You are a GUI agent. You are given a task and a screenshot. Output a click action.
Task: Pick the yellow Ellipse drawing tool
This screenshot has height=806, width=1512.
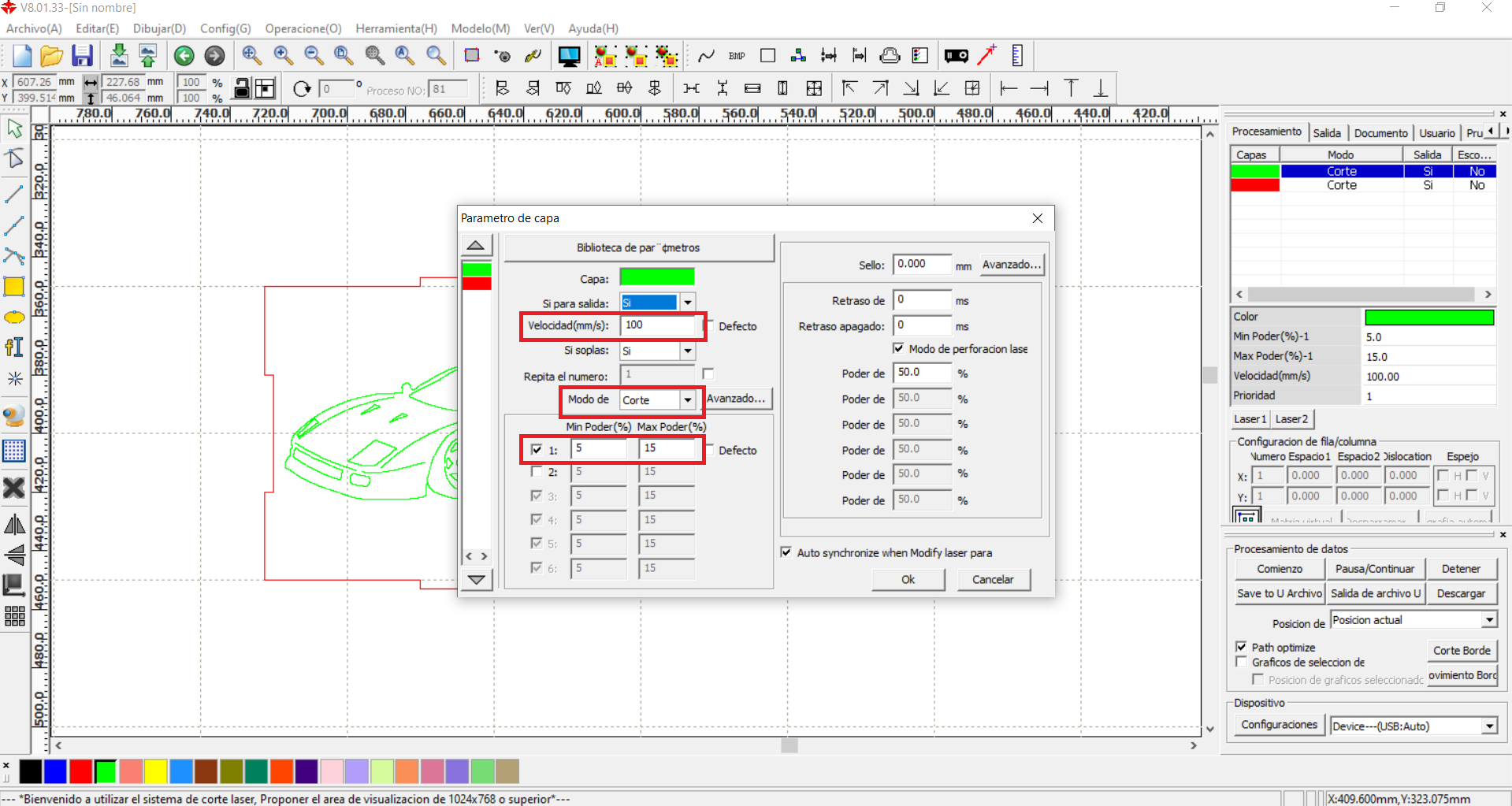pos(14,318)
